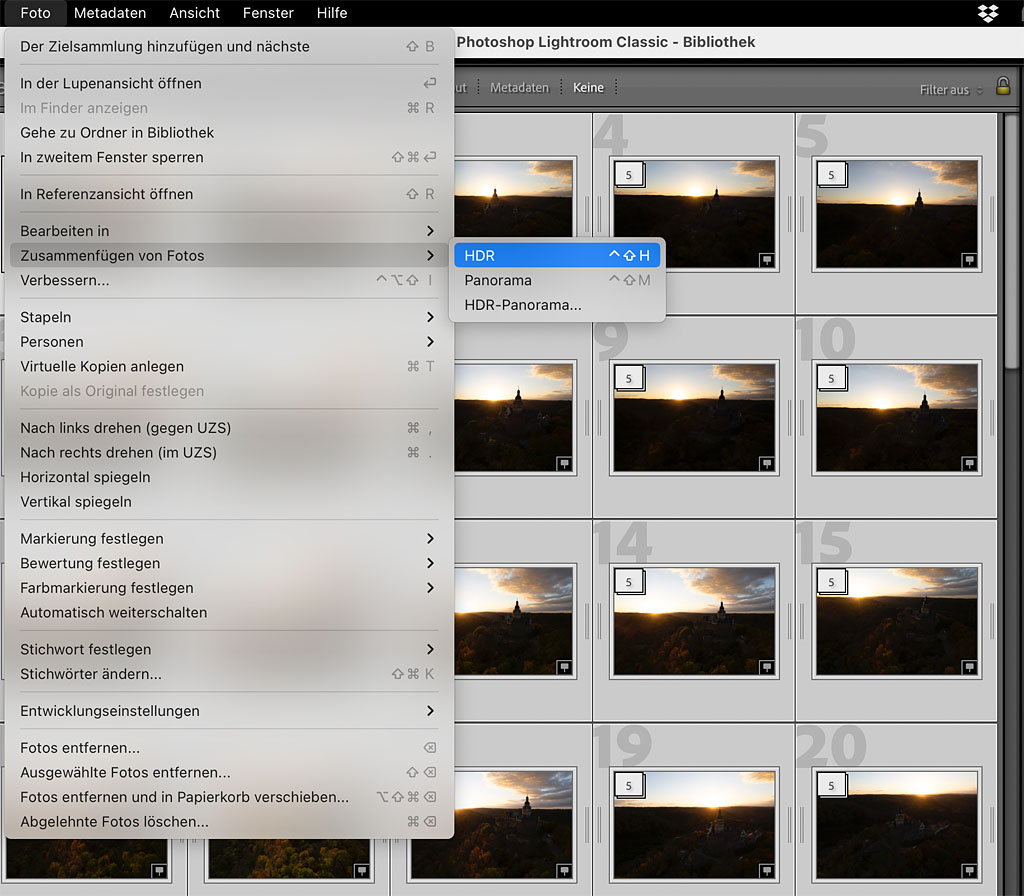The width and height of the screenshot is (1024, 896).
Task: Click stack count badge on thumbnail 5
Action: click(x=831, y=175)
